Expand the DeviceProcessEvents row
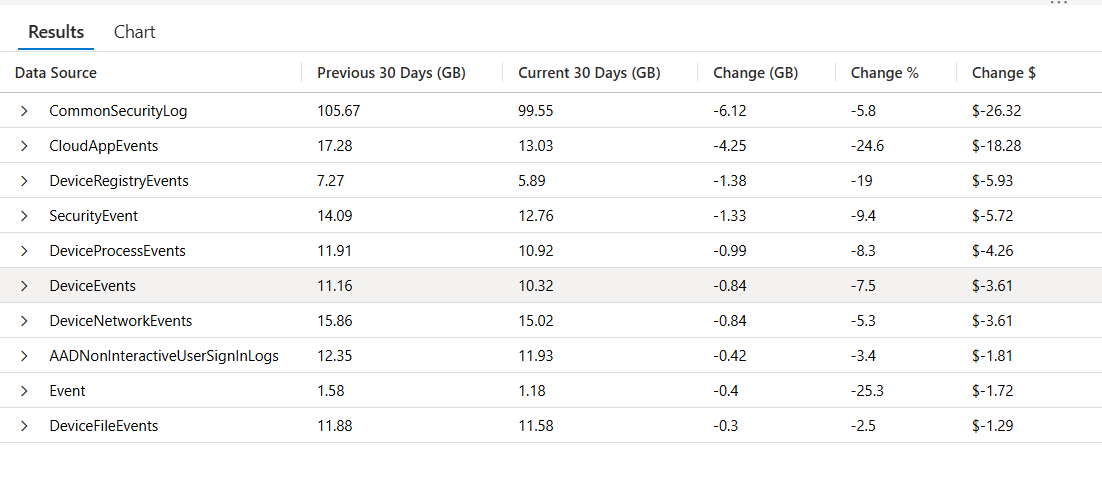 24,251
